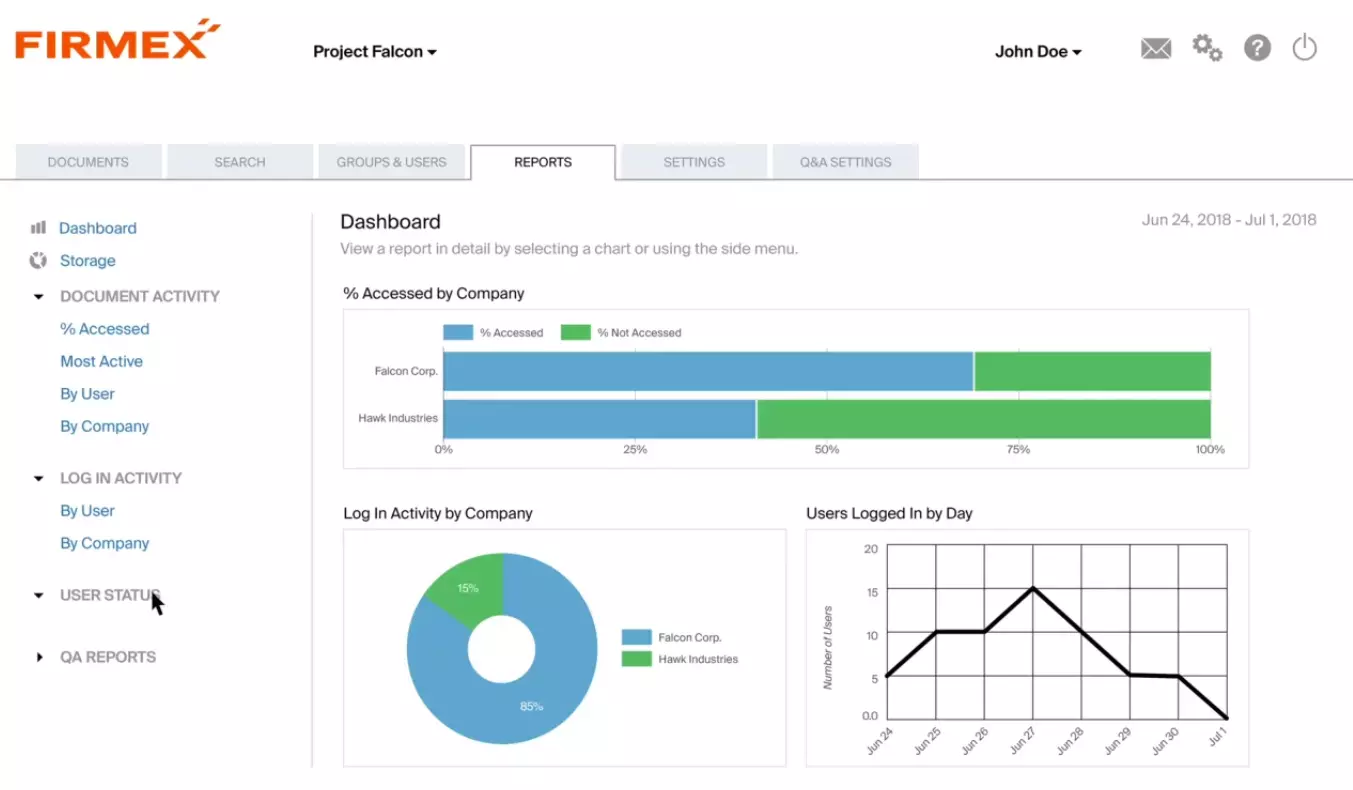Click the green % Not Accessed legend swatch
The image size is (1353, 790).
tap(576, 333)
